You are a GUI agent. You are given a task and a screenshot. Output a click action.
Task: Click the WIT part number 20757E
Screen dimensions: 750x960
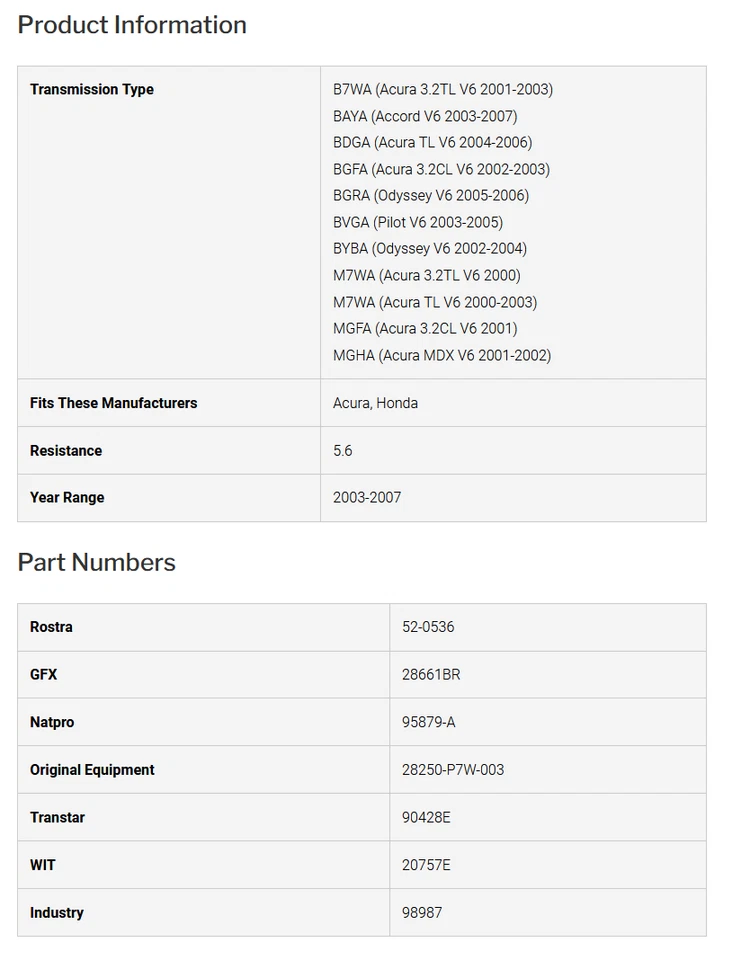click(x=426, y=865)
